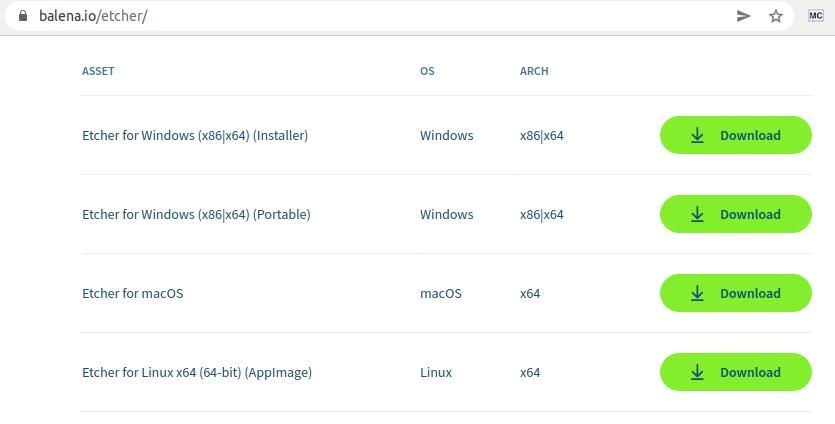Click the ASSET column header
This screenshot has width=835, height=424.
tap(98, 71)
